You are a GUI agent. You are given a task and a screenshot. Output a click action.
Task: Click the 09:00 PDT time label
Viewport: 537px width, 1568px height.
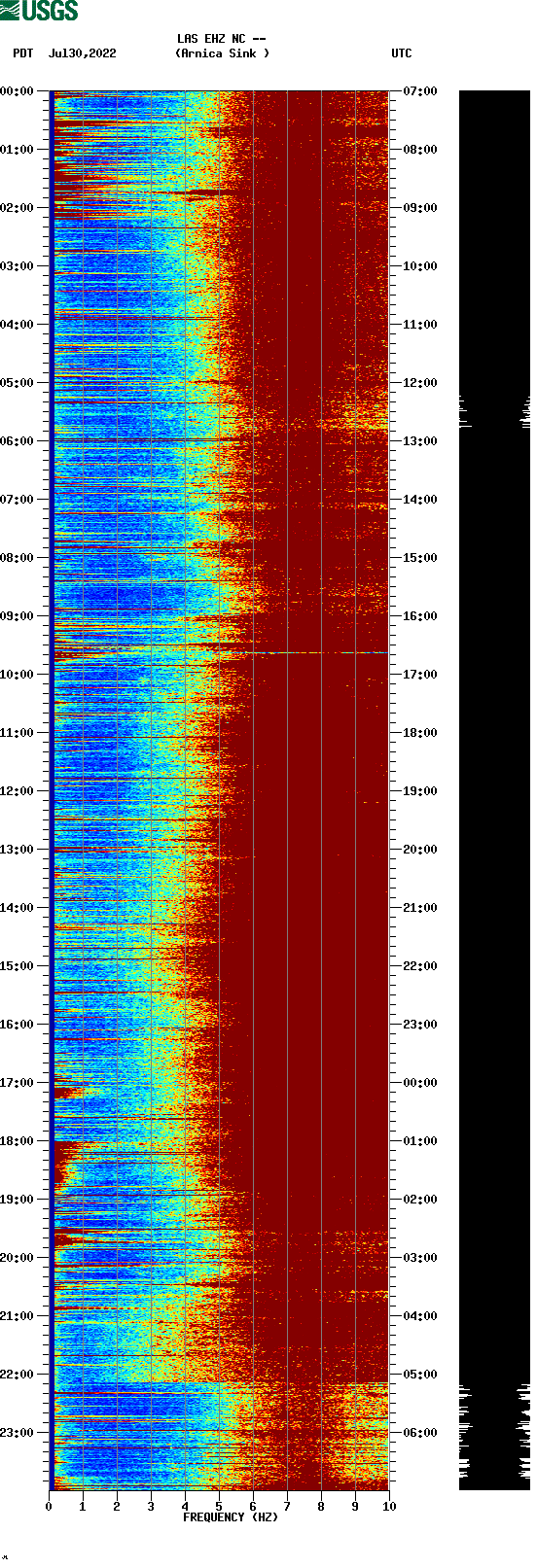tap(17, 616)
